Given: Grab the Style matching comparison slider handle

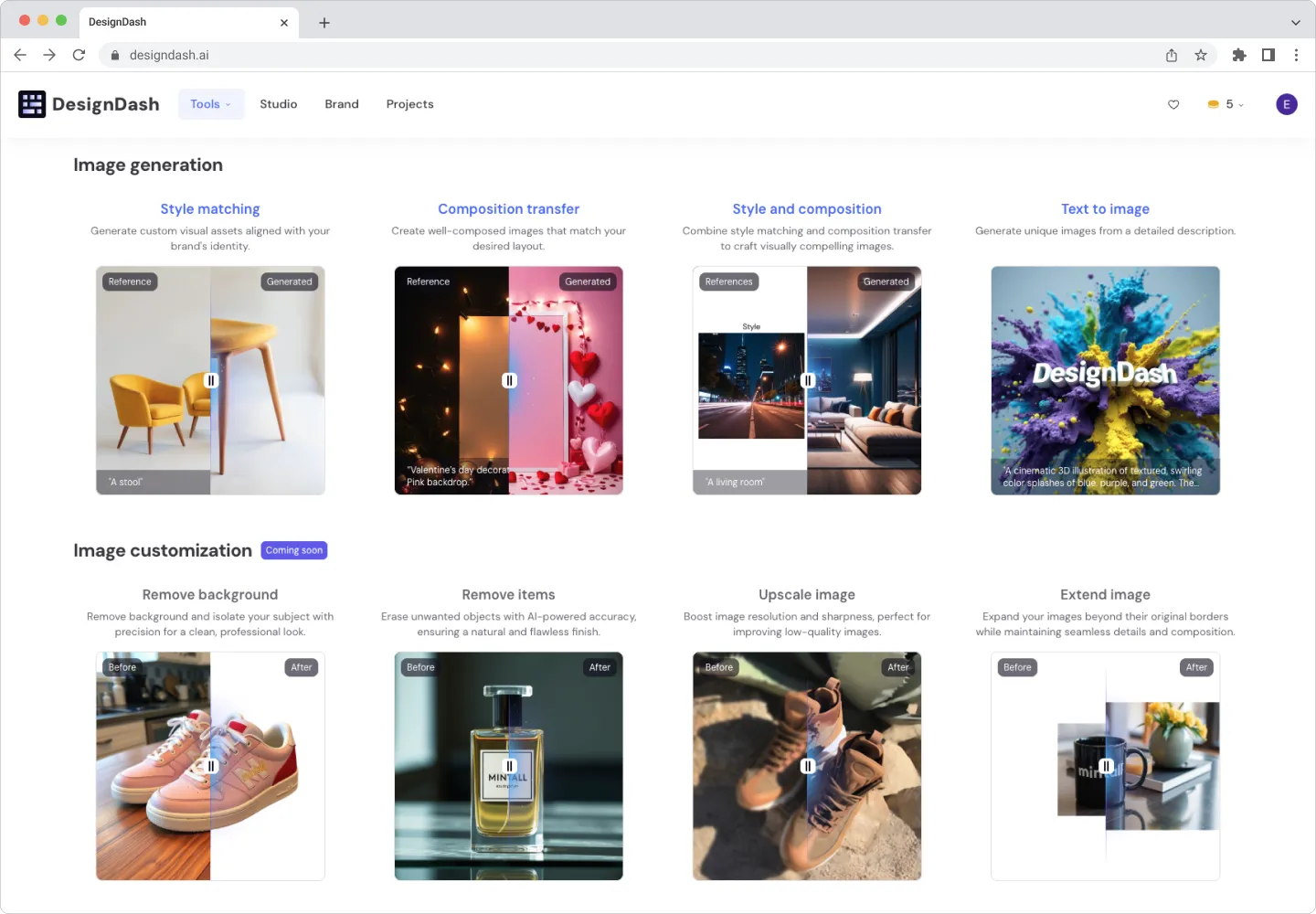Looking at the screenshot, I should (x=211, y=380).
